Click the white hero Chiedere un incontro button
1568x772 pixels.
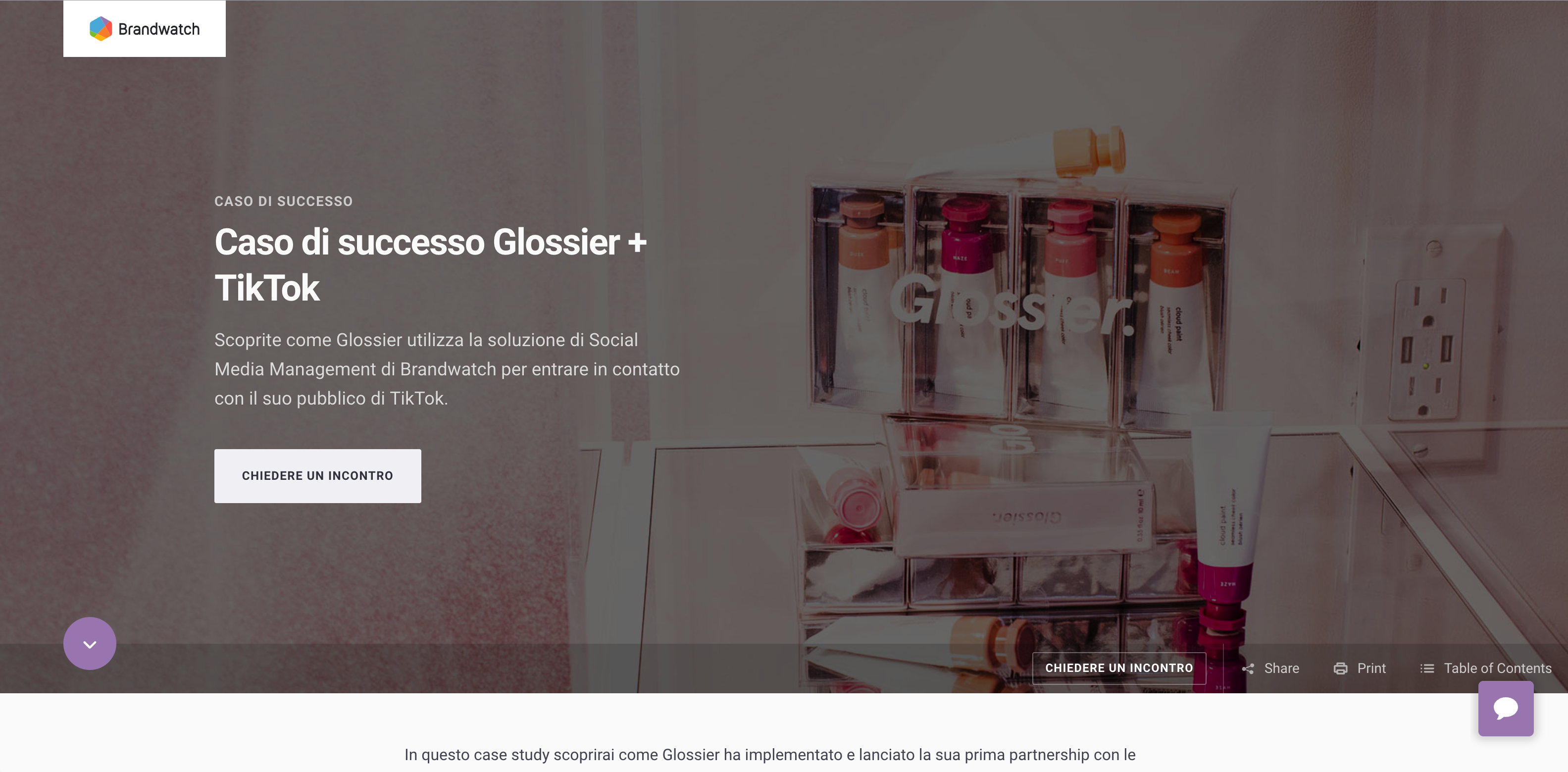click(317, 475)
